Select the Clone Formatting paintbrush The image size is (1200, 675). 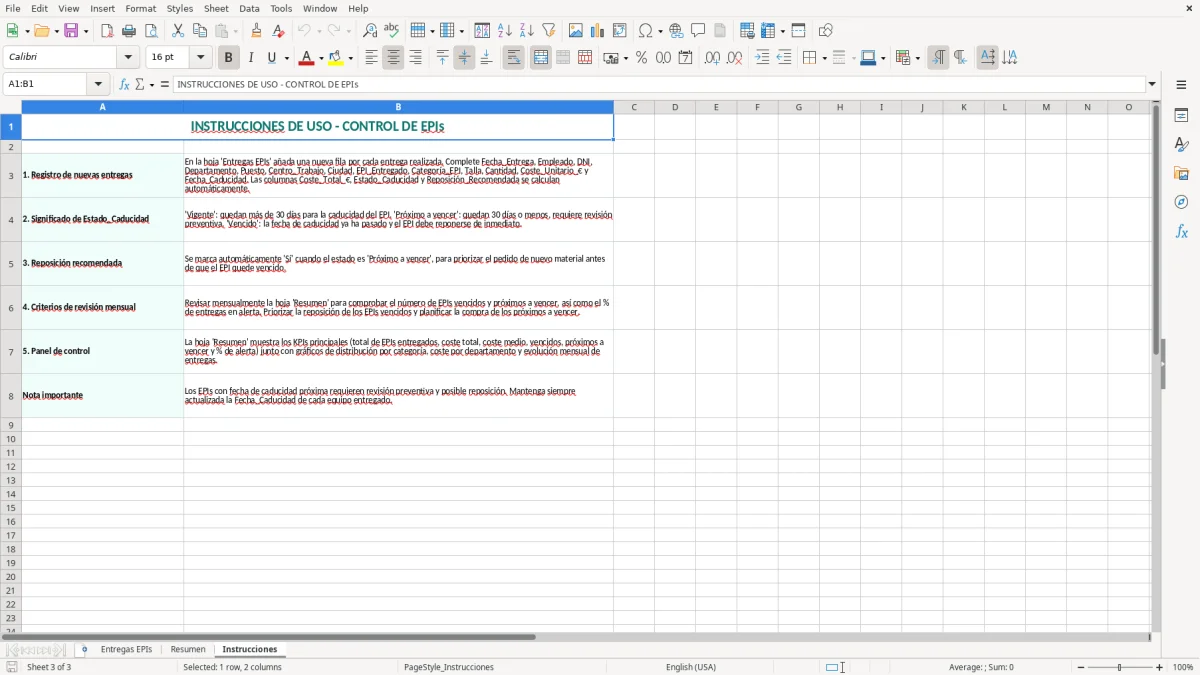coord(257,31)
